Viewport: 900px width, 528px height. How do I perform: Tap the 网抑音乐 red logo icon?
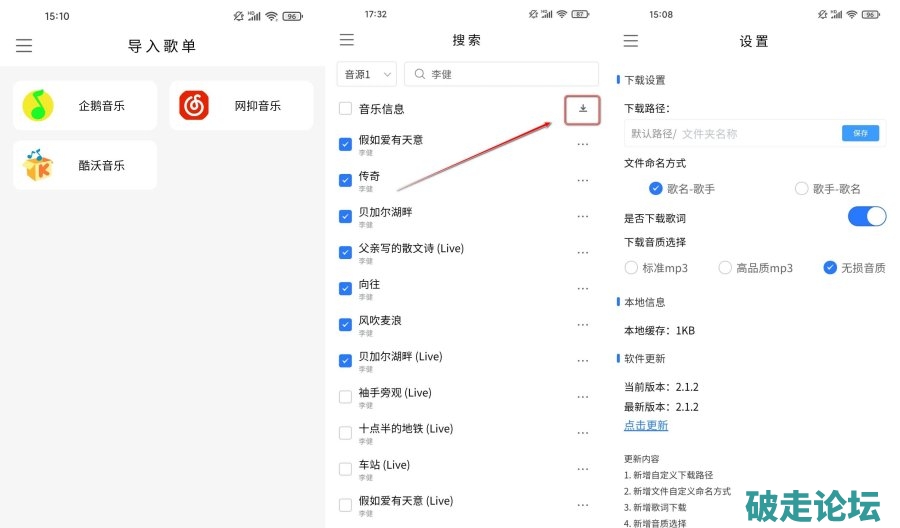(194, 105)
